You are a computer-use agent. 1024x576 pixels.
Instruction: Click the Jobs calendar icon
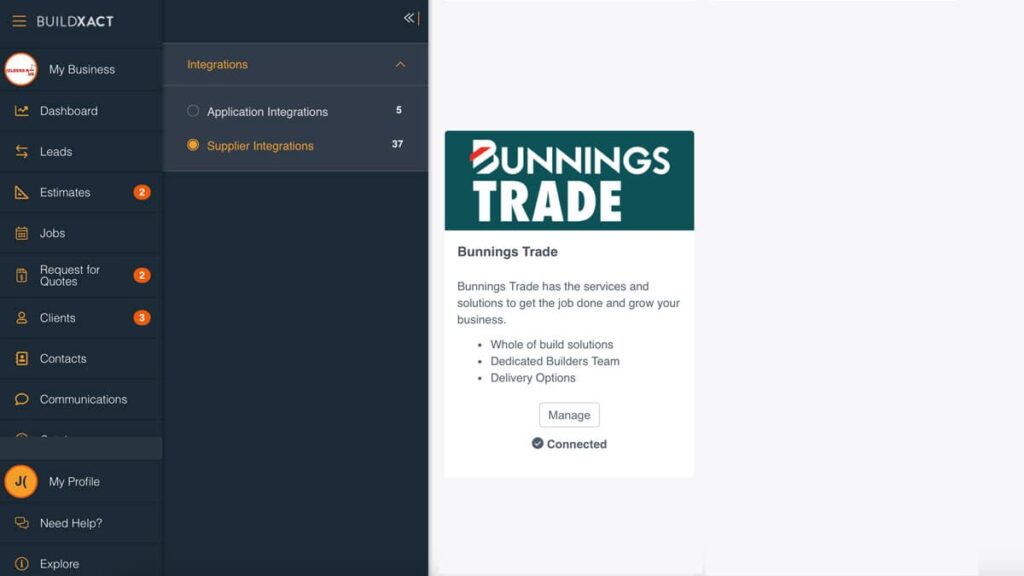click(22, 234)
